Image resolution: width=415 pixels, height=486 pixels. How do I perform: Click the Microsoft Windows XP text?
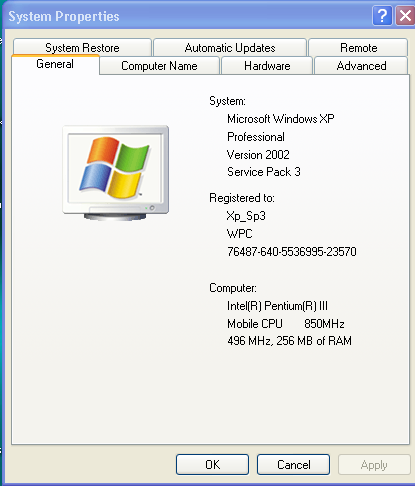click(x=281, y=119)
